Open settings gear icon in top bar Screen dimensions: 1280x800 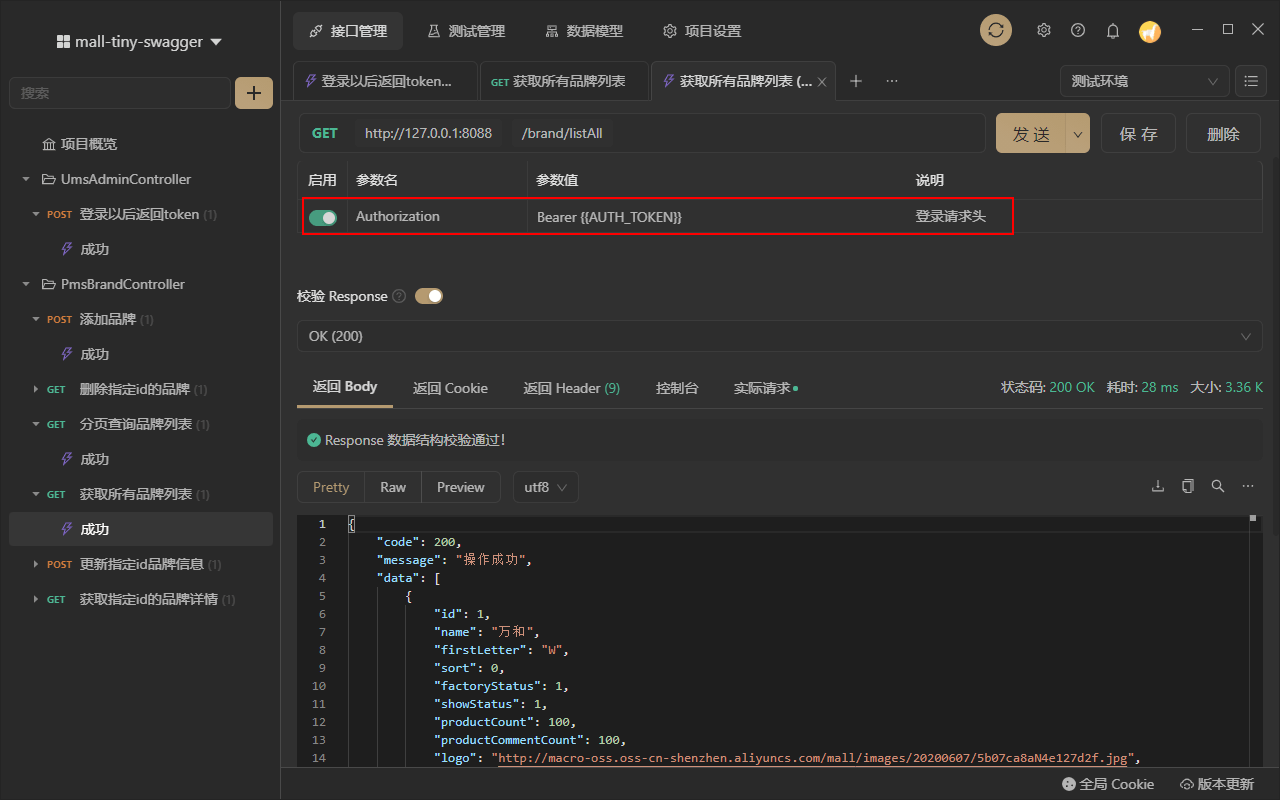tap(1044, 30)
